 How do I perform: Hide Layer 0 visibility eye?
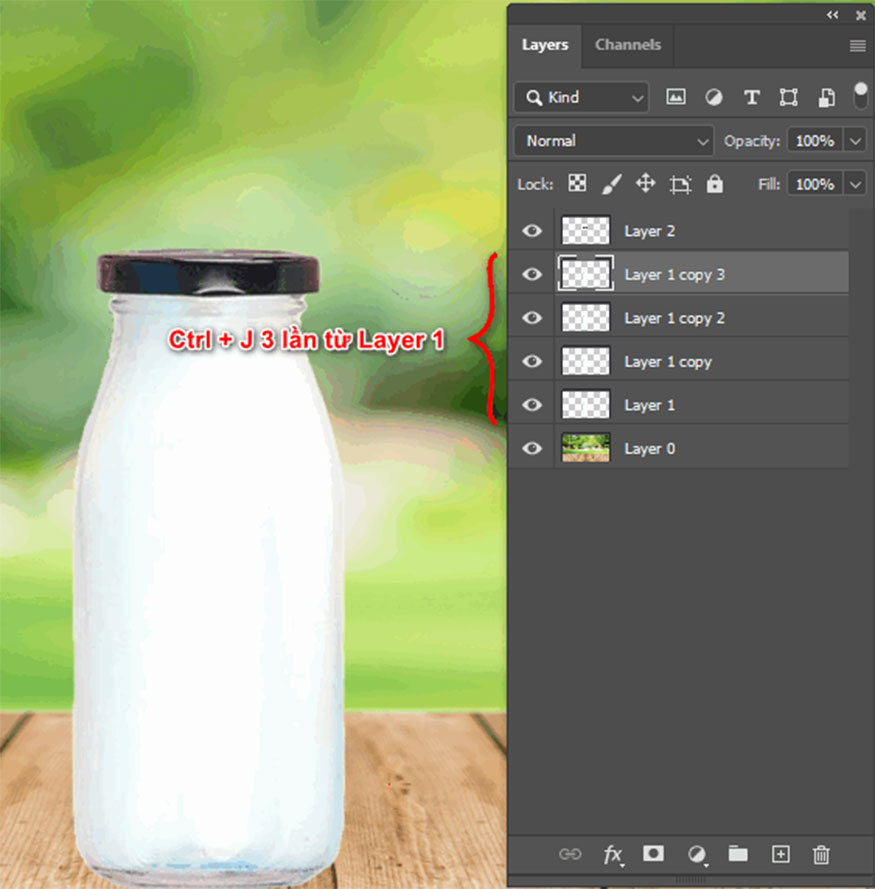click(x=532, y=448)
